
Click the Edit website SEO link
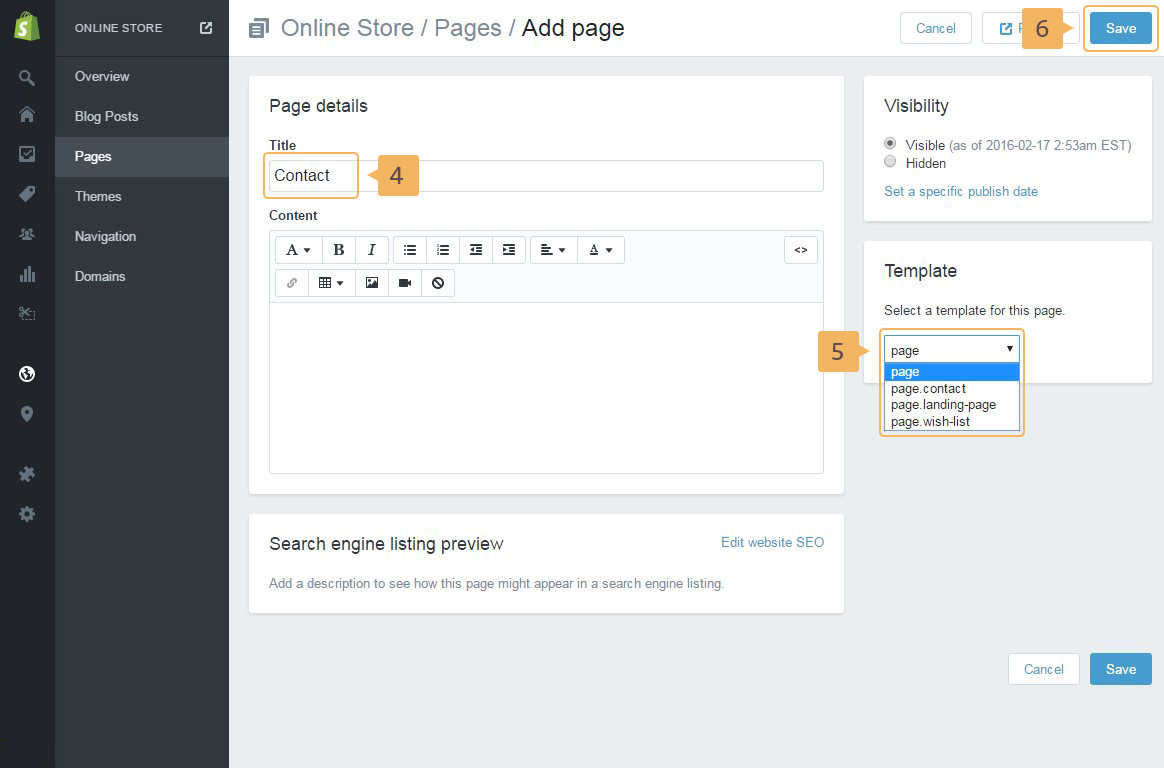[772, 542]
